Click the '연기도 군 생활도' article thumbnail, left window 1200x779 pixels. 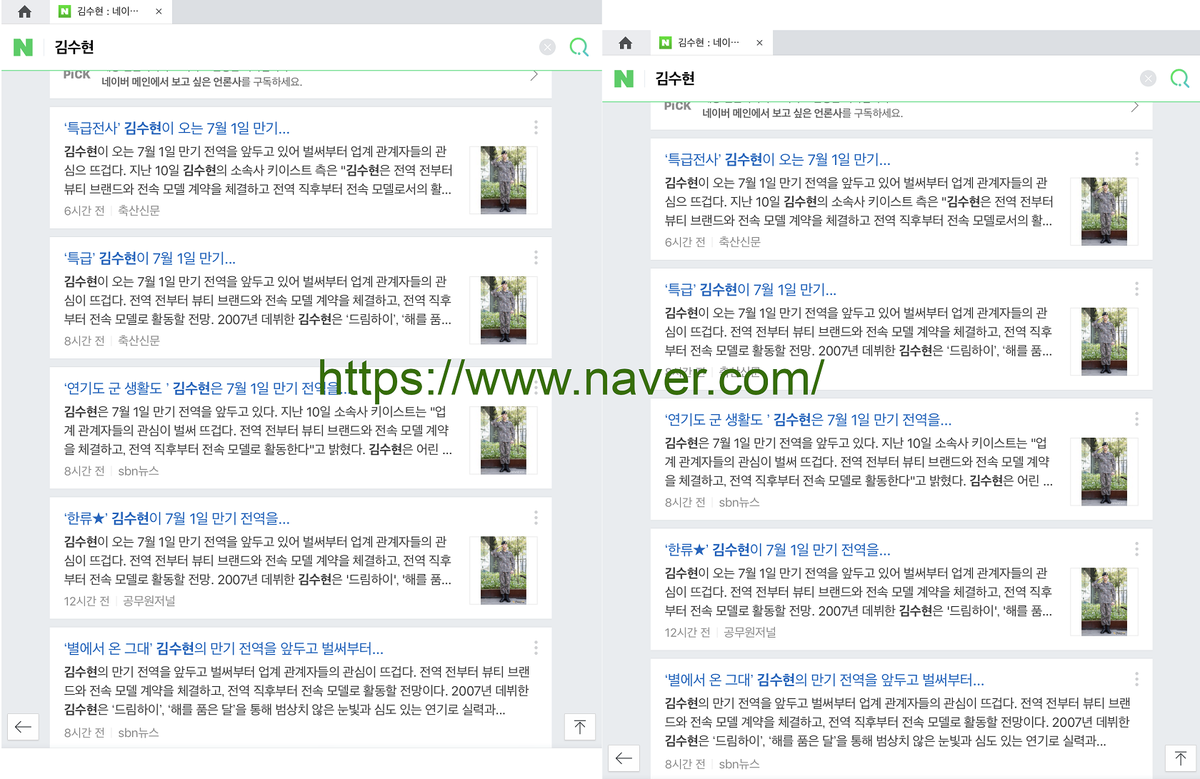[503, 440]
